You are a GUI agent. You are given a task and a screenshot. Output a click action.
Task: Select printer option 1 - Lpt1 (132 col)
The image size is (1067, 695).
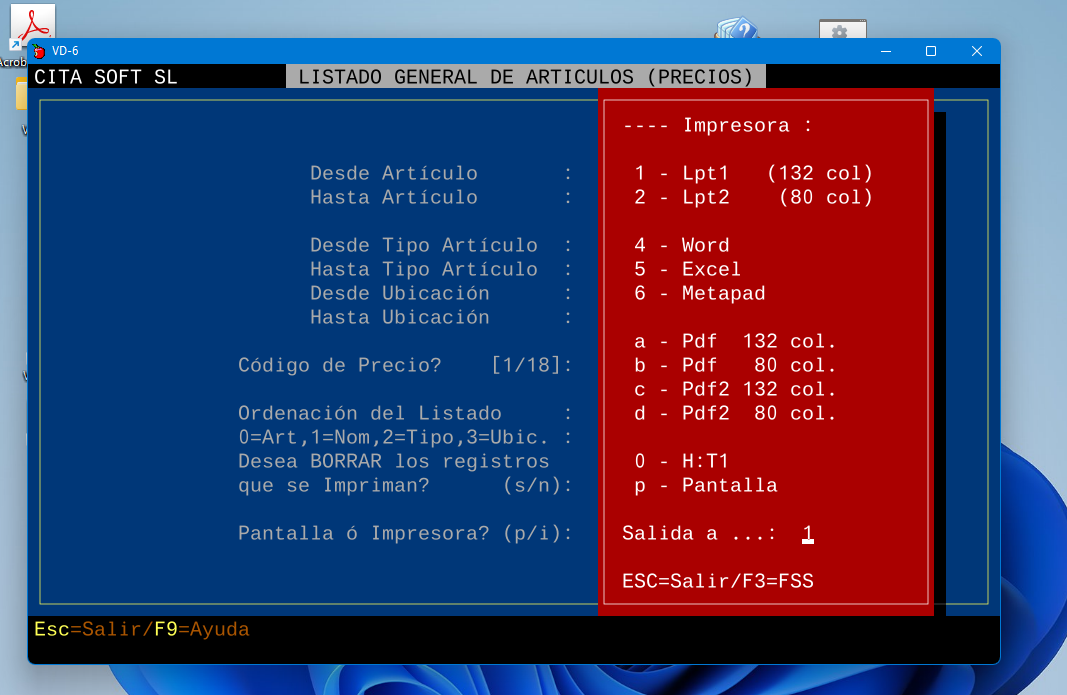click(x=753, y=173)
